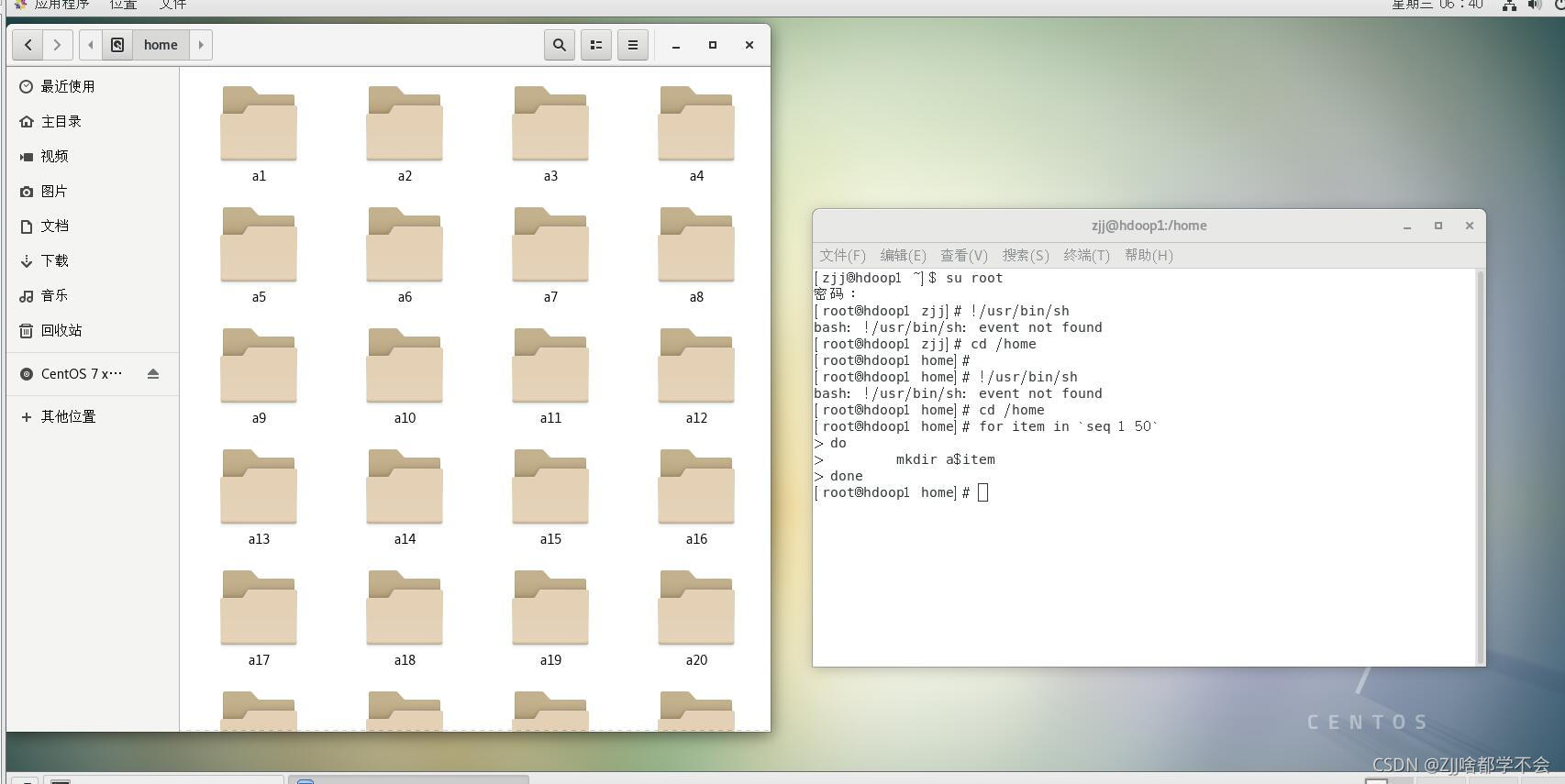Select folder a6

click(x=405, y=255)
